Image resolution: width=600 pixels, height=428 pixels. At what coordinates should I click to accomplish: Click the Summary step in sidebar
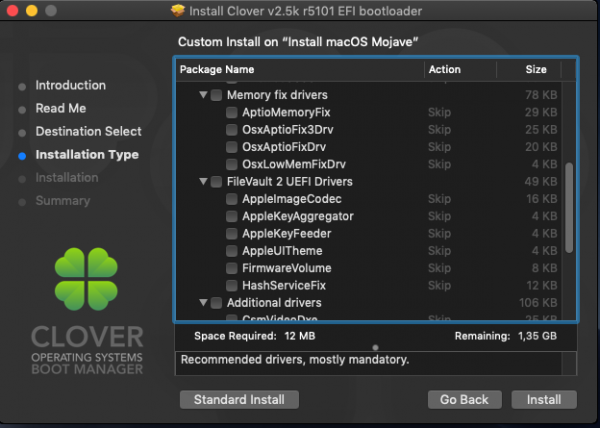coord(63,201)
